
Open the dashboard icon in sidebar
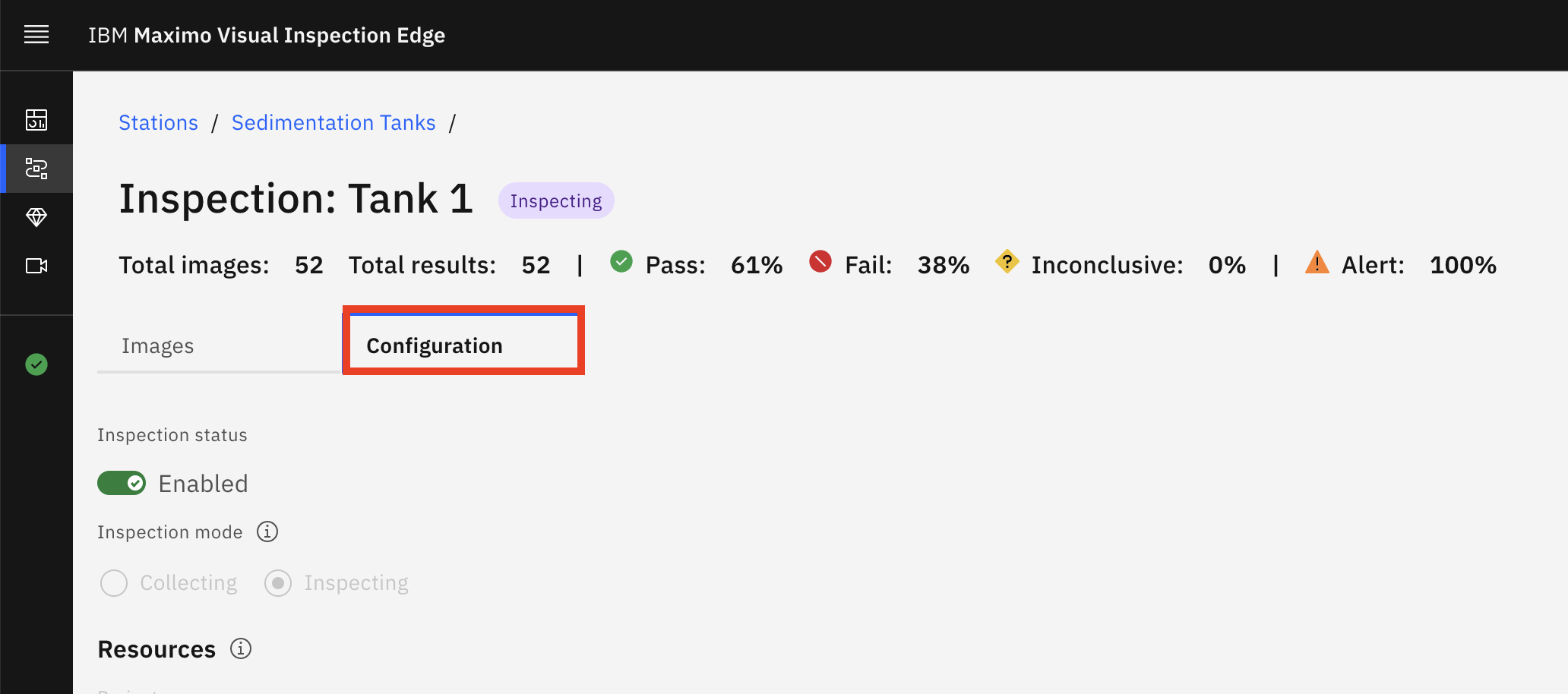pyautogui.click(x=36, y=120)
